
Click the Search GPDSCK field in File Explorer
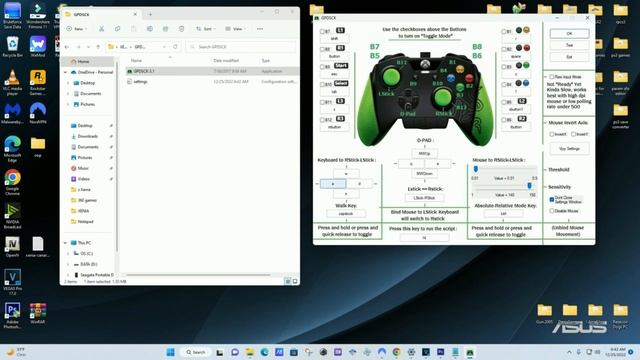pyautogui.click(x=241, y=47)
